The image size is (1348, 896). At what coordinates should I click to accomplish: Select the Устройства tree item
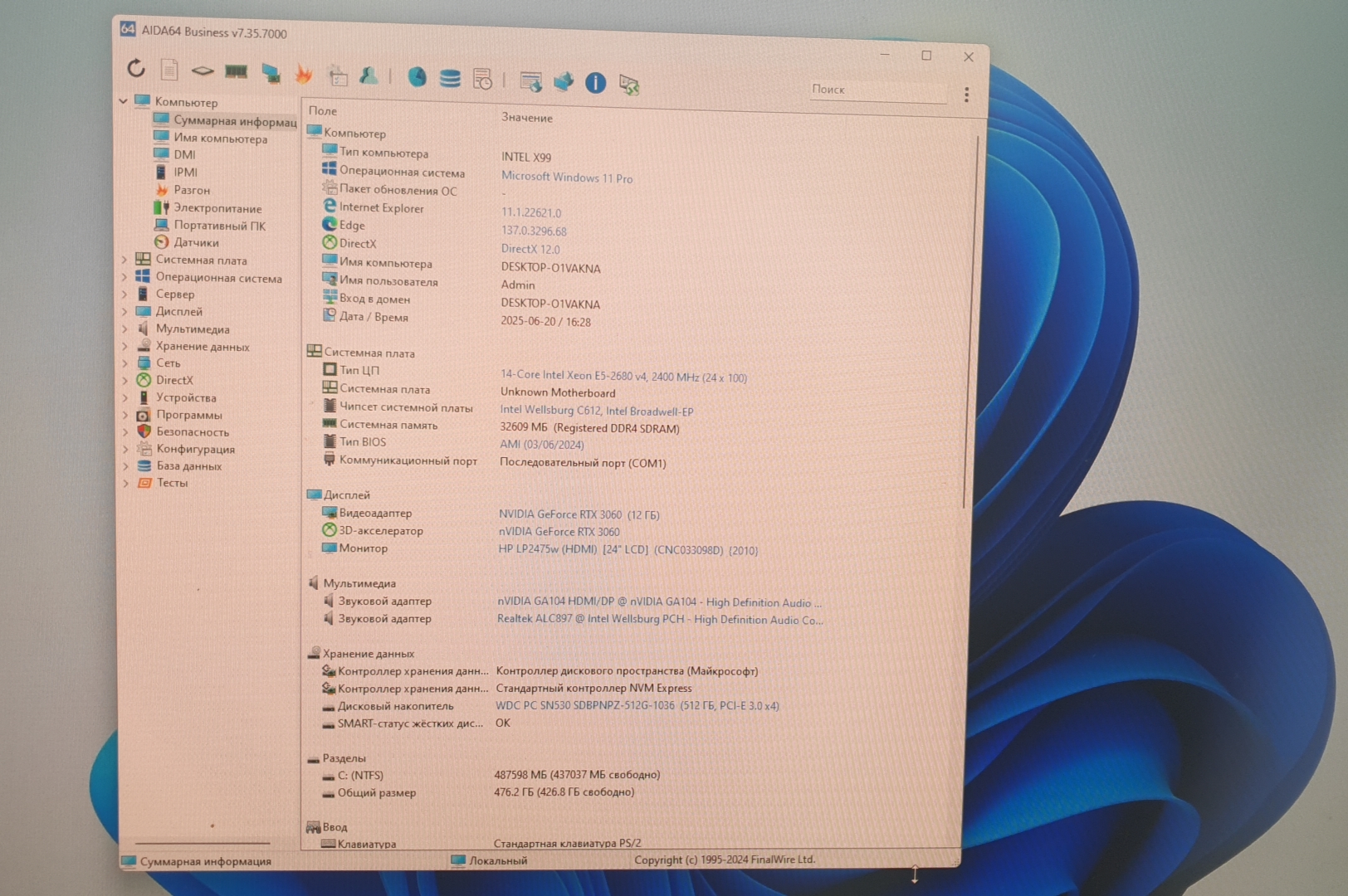(x=186, y=397)
